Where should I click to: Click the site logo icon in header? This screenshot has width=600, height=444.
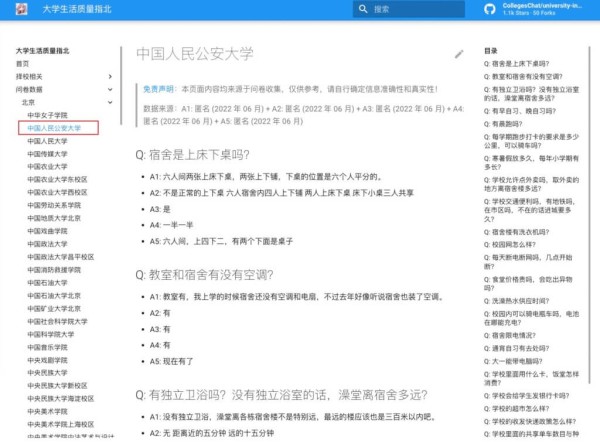(21, 9)
